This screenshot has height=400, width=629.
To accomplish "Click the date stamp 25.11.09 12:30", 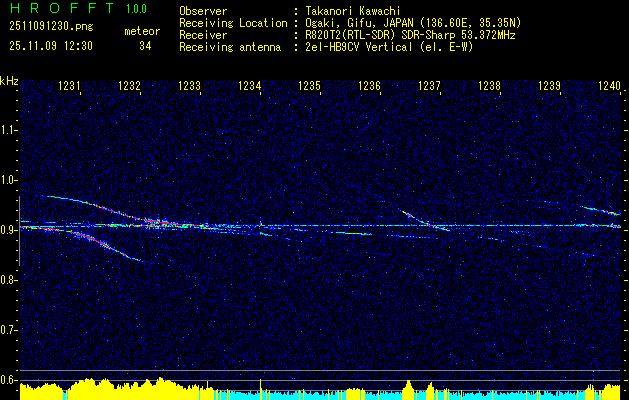I will coord(51,46).
